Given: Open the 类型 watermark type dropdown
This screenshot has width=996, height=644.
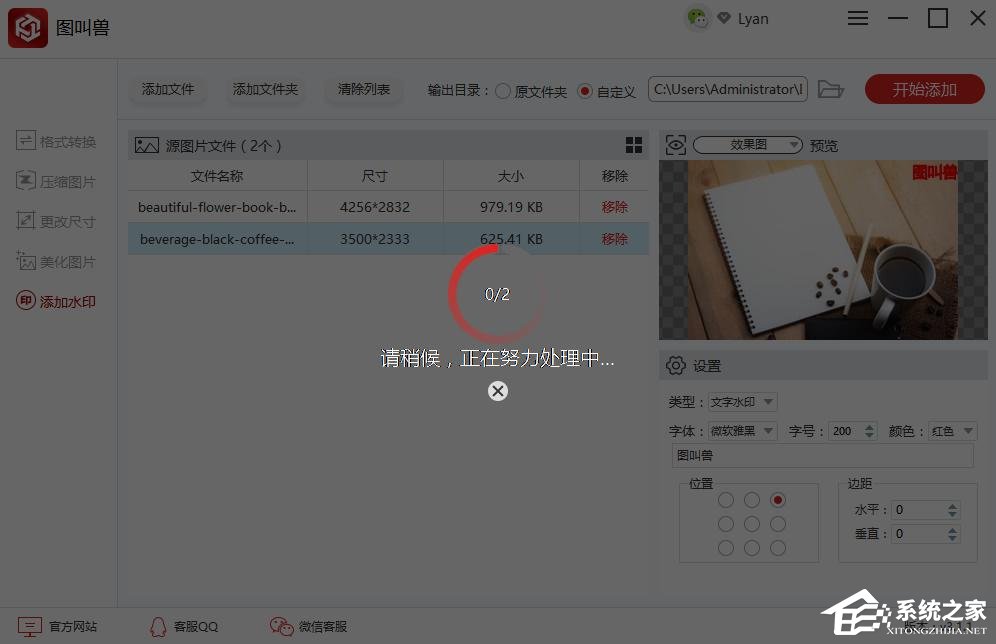Looking at the screenshot, I should click(x=740, y=402).
